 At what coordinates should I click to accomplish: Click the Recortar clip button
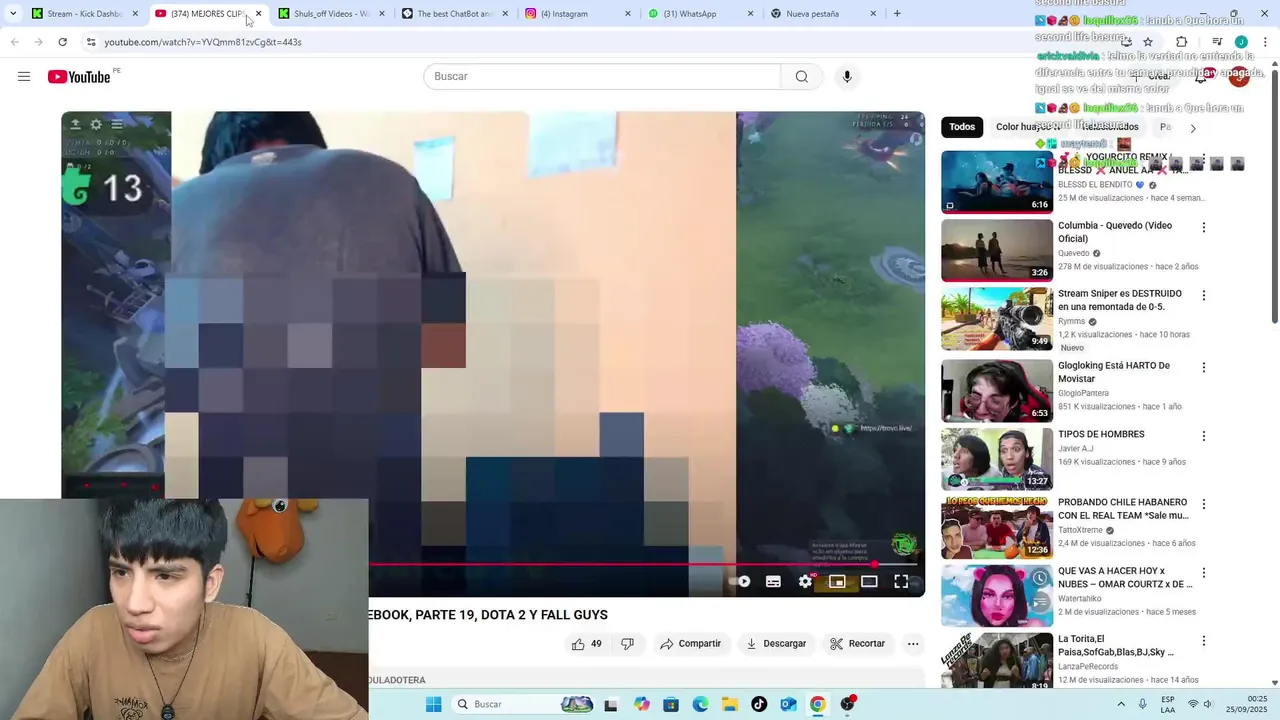(858, 644)
